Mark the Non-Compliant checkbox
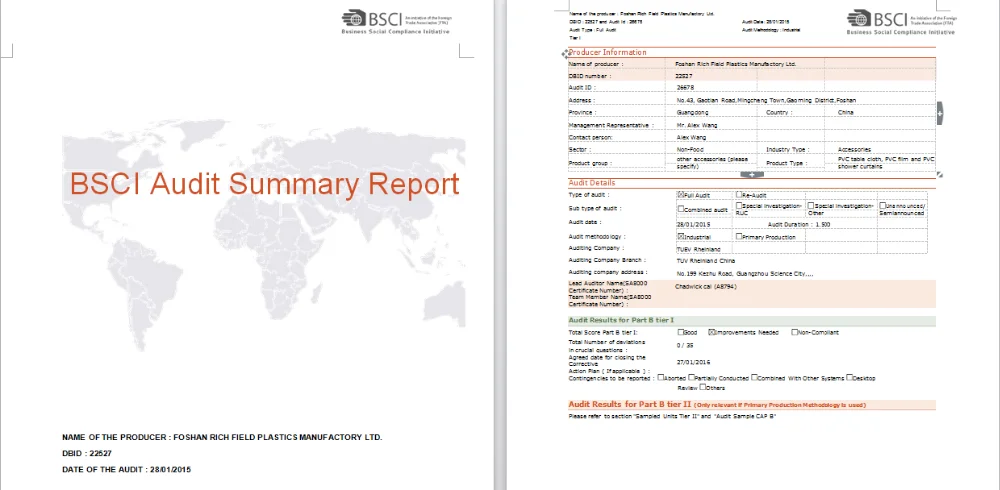The height and width of the screenshot is (490, 1000). [x=795, y=332]
